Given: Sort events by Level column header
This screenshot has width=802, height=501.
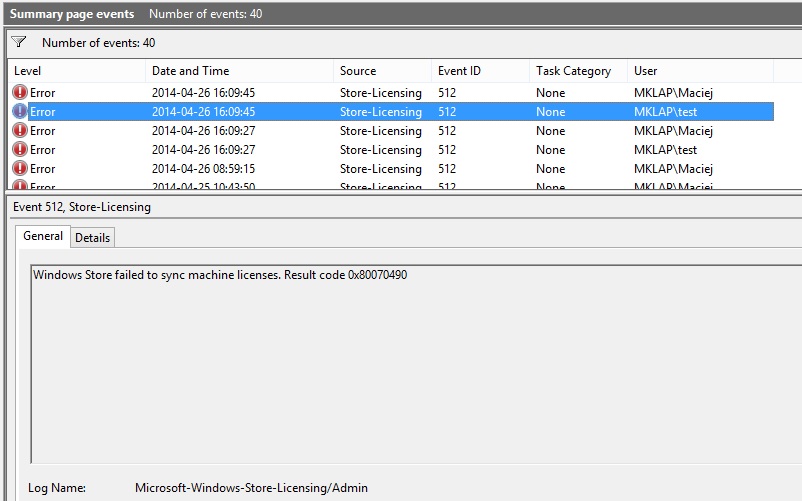Looking at the screenshot, I should [77, 71].
